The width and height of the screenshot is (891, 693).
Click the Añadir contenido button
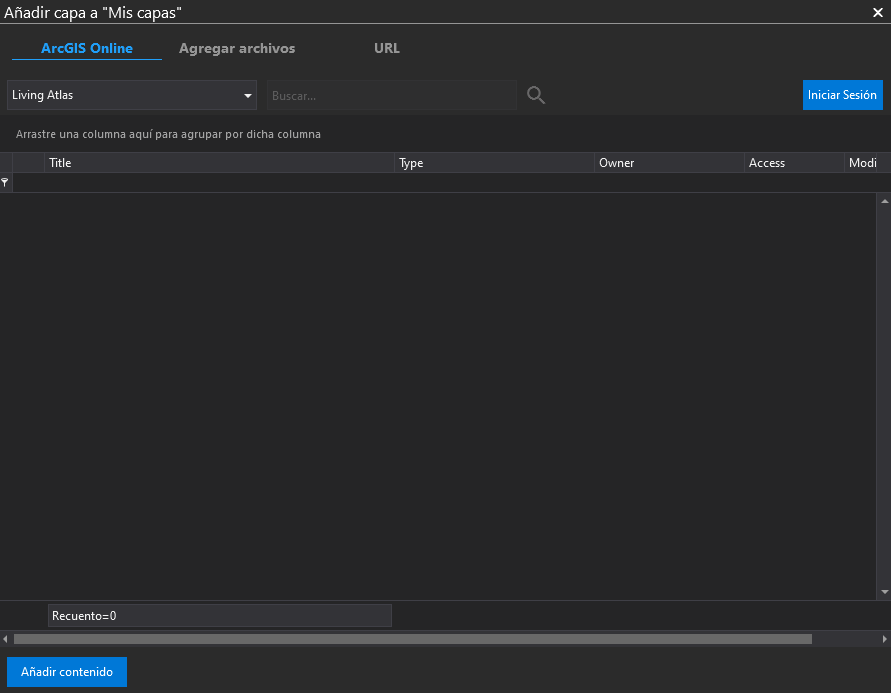click(67, 672)
